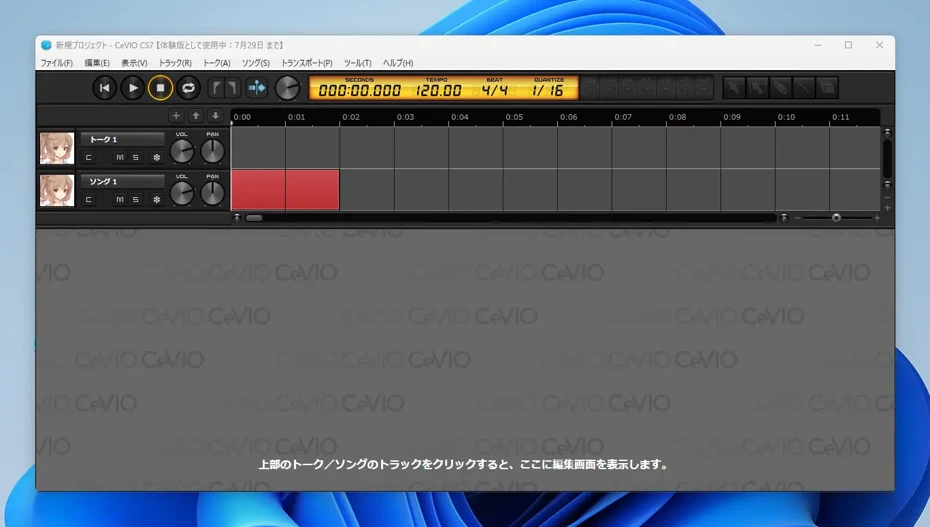This screenshot has height=527, width=930.
Task: Zoom in horizontally with the plus beside slider
Action: tap(877, 218)
